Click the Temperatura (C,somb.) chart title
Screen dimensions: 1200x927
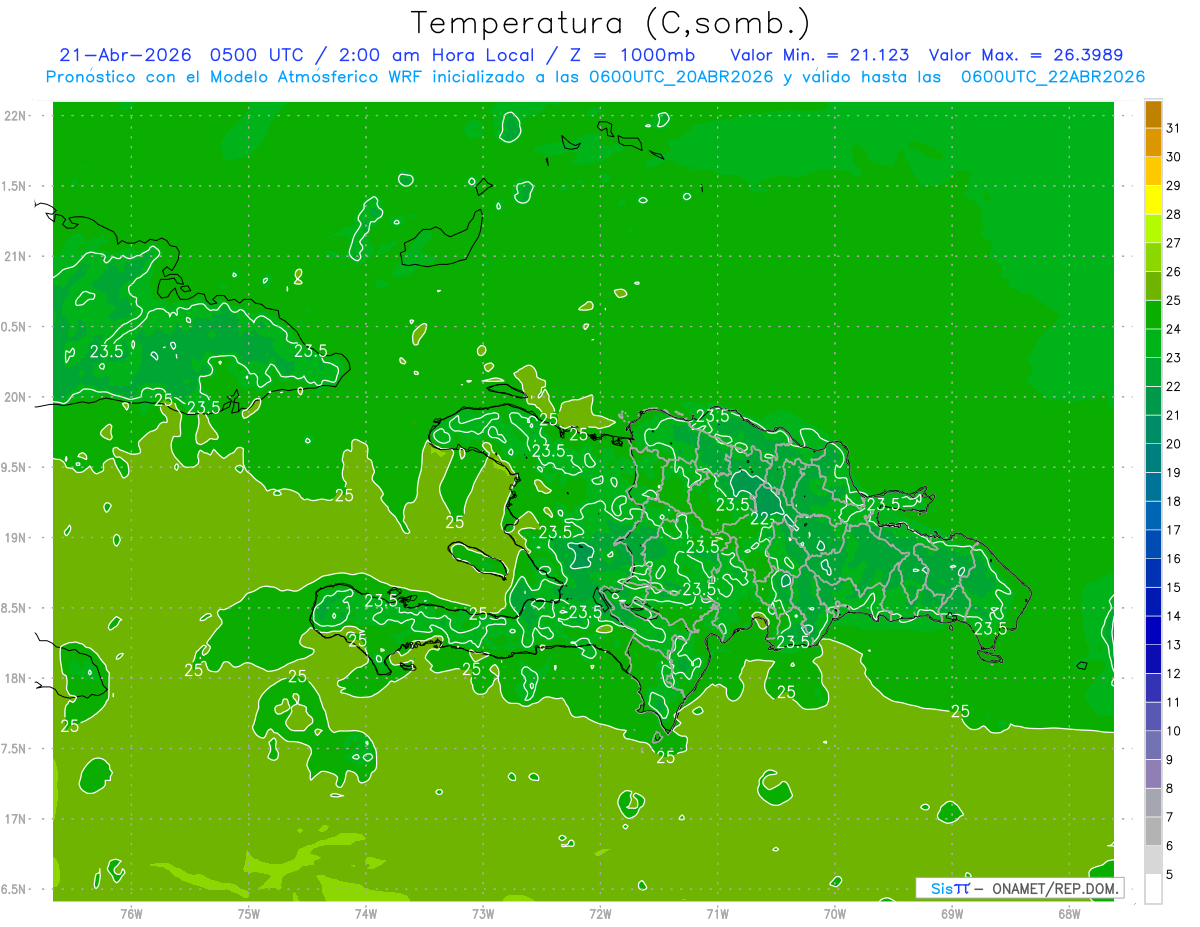point(611,23)
